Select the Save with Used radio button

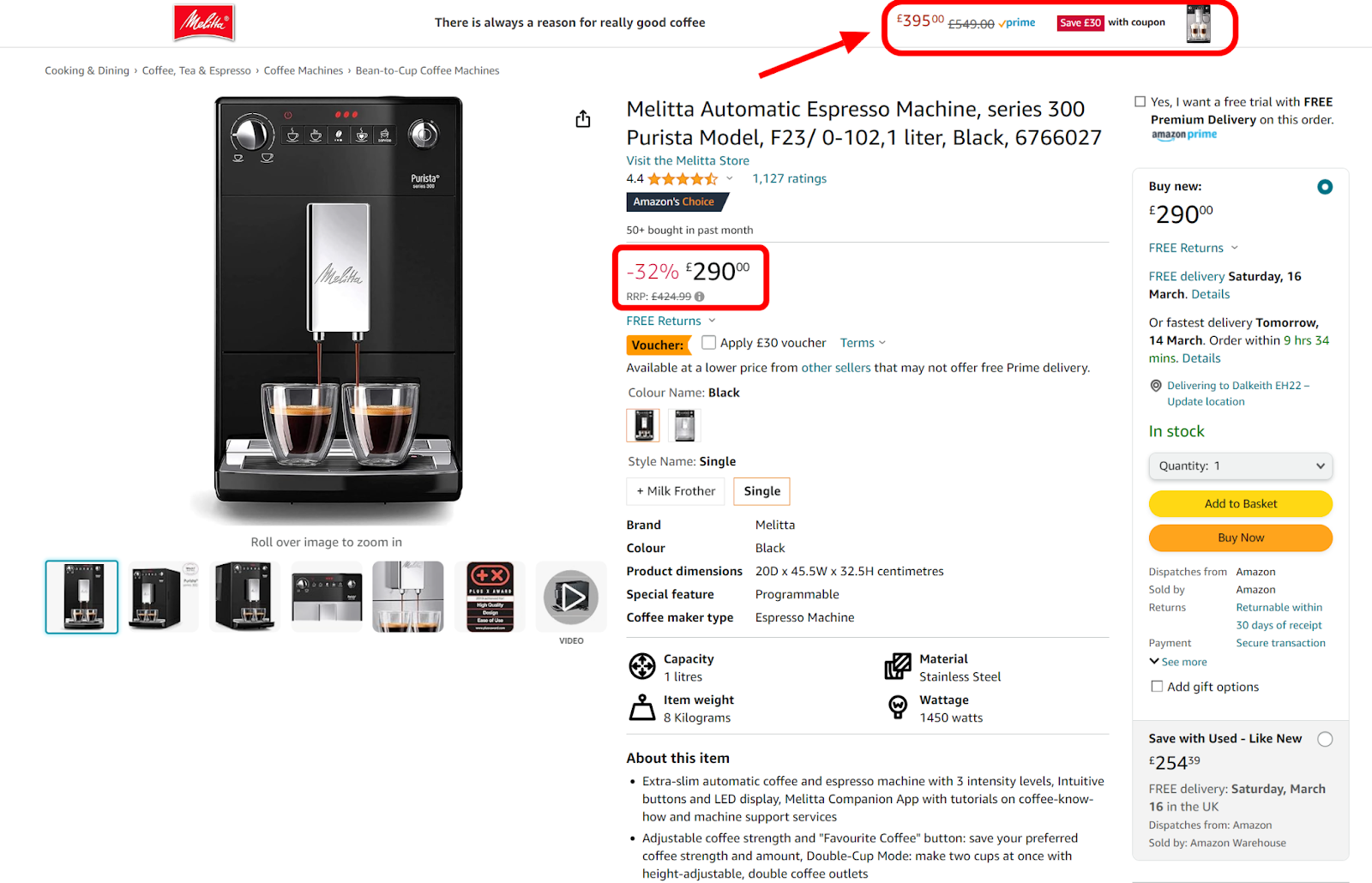[1325, 739]
